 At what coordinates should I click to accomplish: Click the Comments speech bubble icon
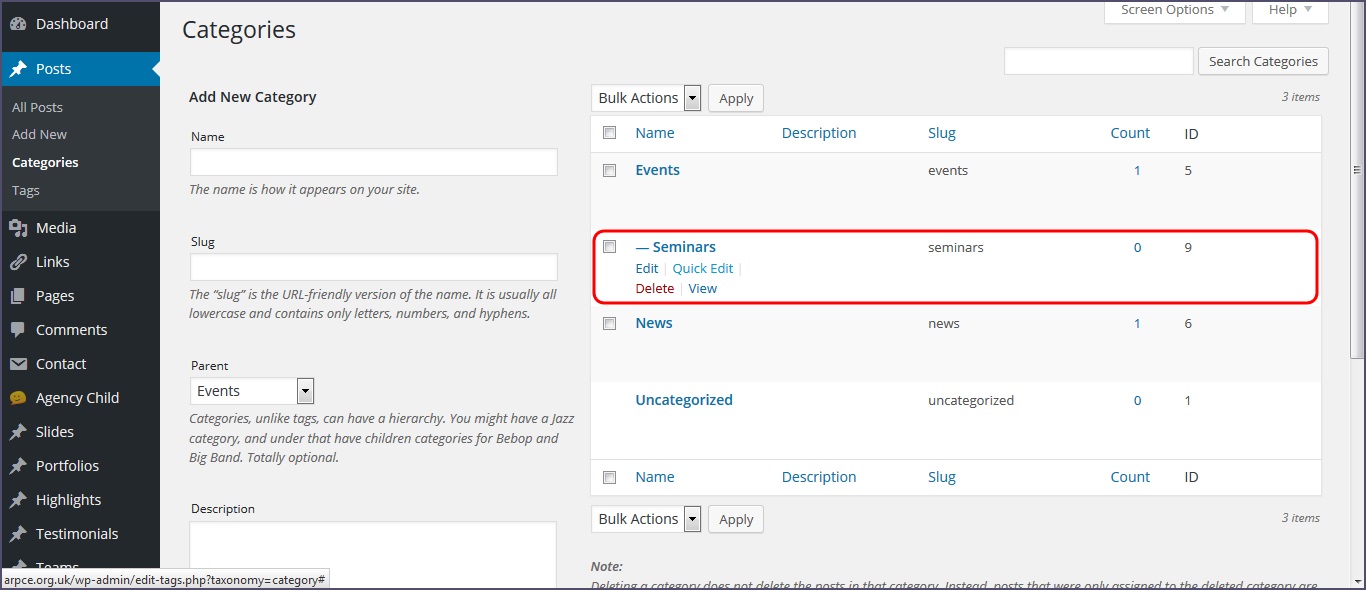point(18,330)
